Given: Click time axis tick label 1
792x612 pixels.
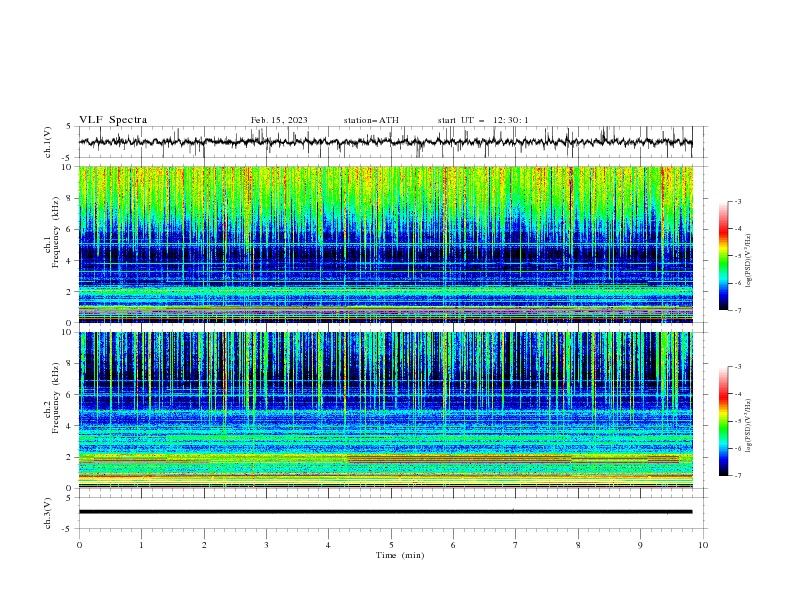Looking at the screenshot, I should 141,545.
